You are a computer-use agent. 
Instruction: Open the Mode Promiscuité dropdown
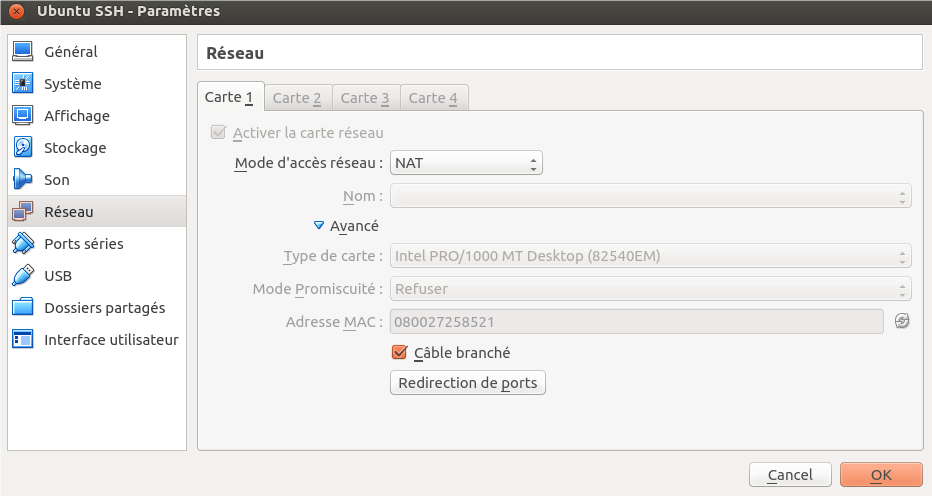(x=650, y=289)
